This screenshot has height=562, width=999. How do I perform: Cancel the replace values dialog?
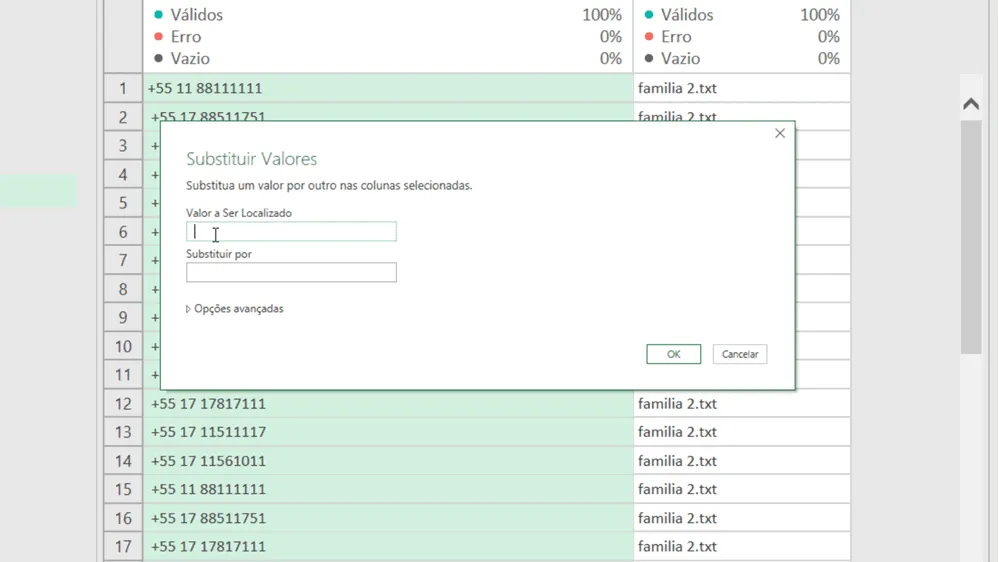(x=740, y=354)
